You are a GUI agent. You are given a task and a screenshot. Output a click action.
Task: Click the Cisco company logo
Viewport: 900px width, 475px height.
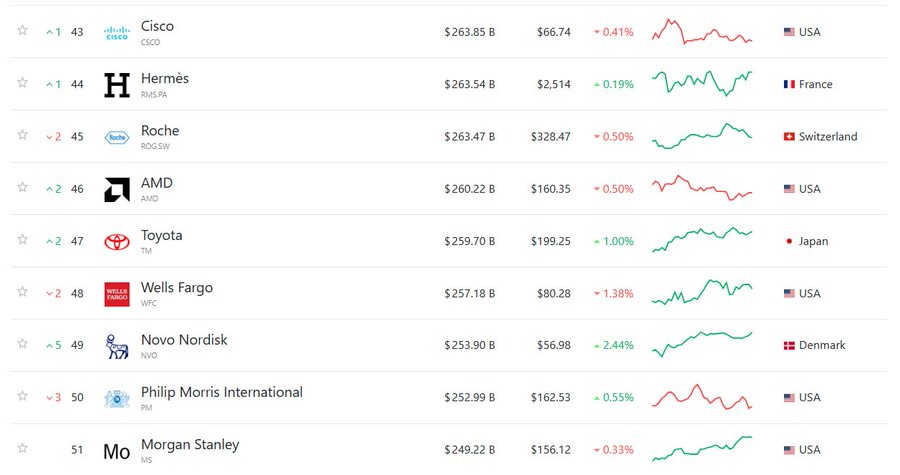click(x=117, y=33)
